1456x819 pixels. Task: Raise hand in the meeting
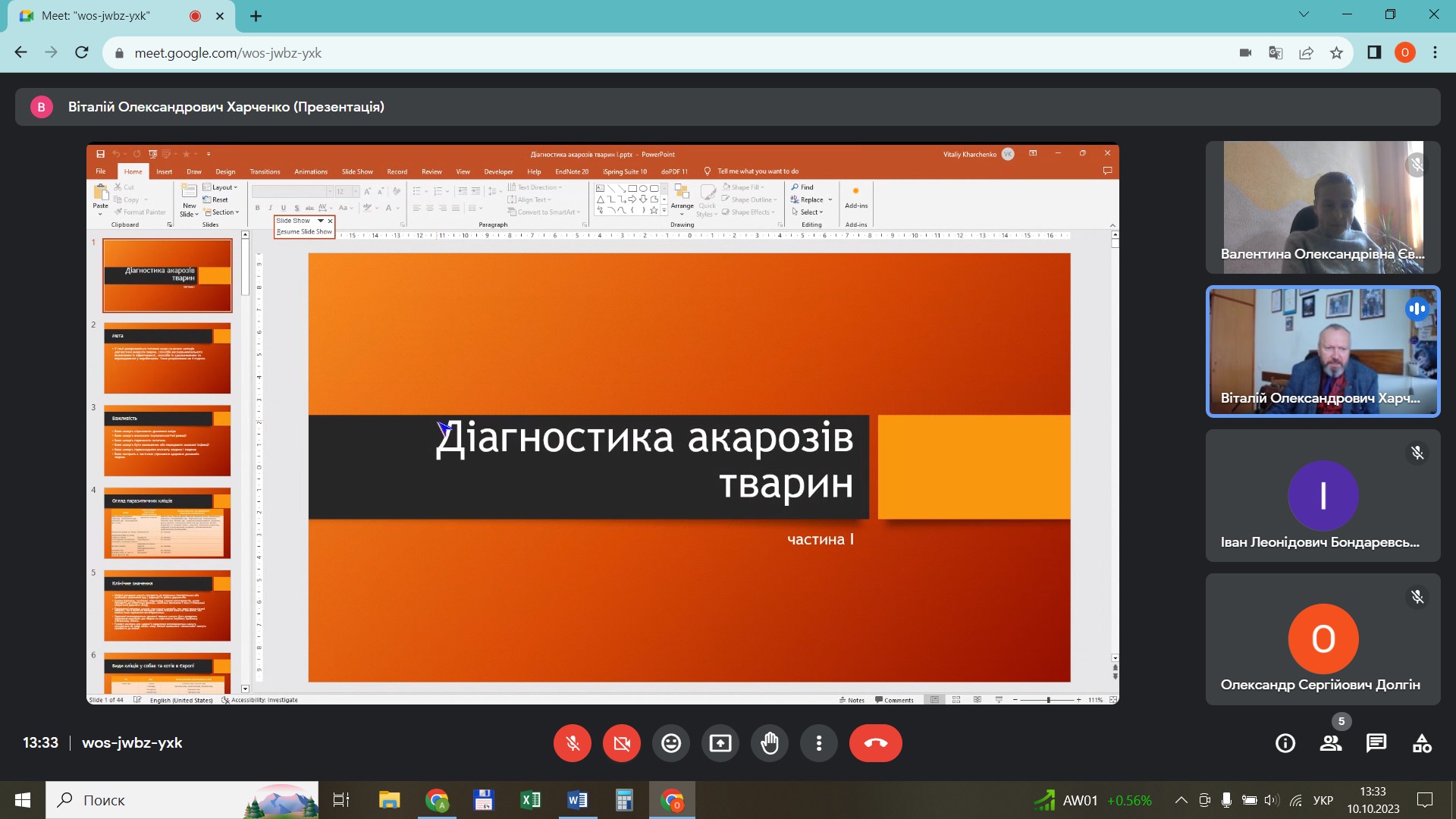click(770, 743)
